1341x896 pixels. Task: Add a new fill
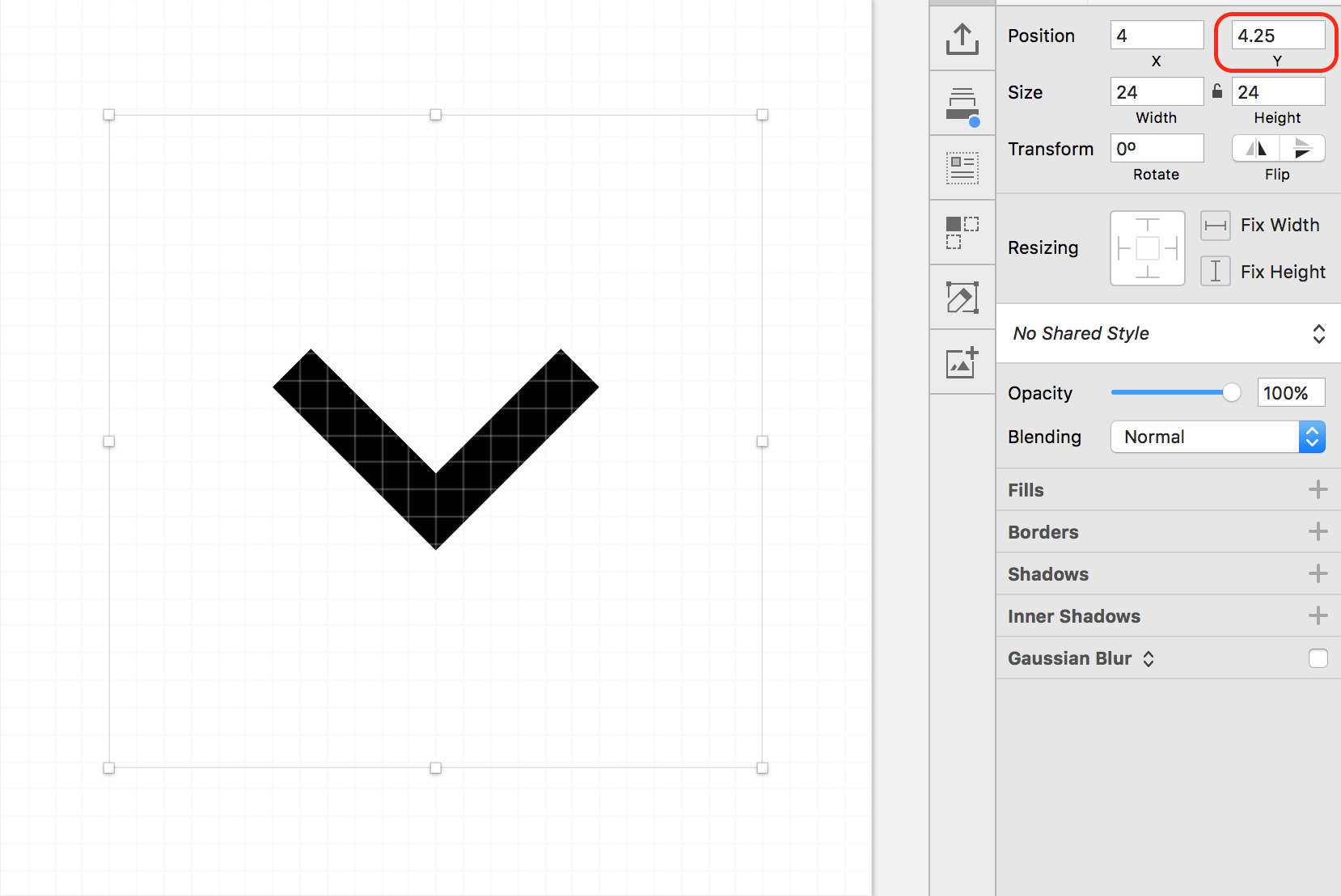coord(1318,489)
